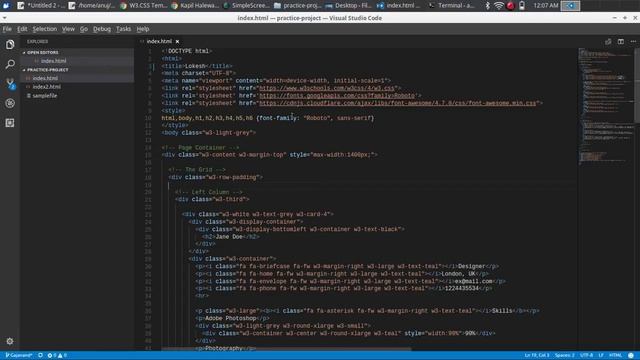Viewport: 640px width, 360px height.
Task: Open the Debug menu
Action: point(102,29)
